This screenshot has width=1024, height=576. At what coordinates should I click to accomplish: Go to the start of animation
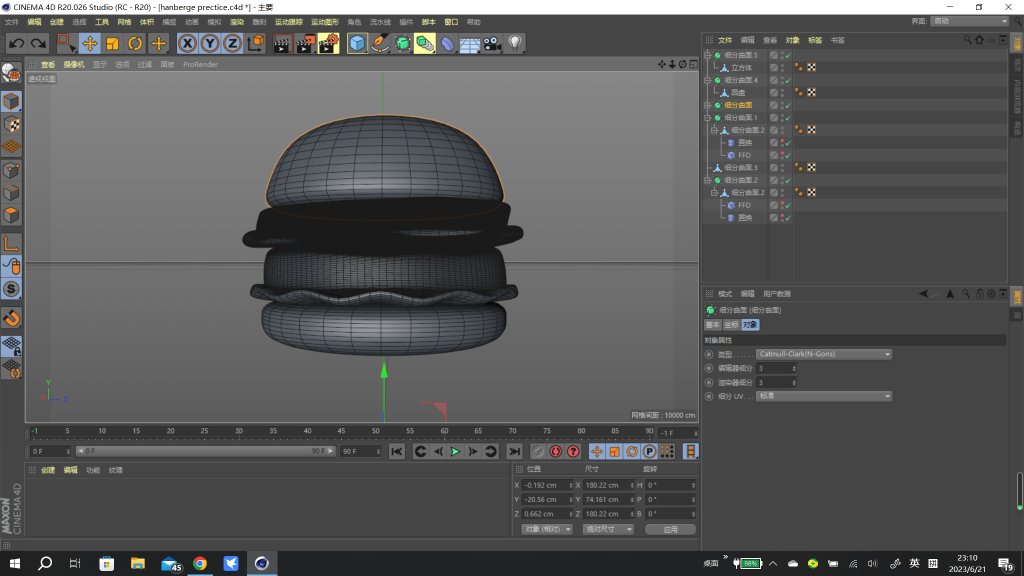coord(396,452)
